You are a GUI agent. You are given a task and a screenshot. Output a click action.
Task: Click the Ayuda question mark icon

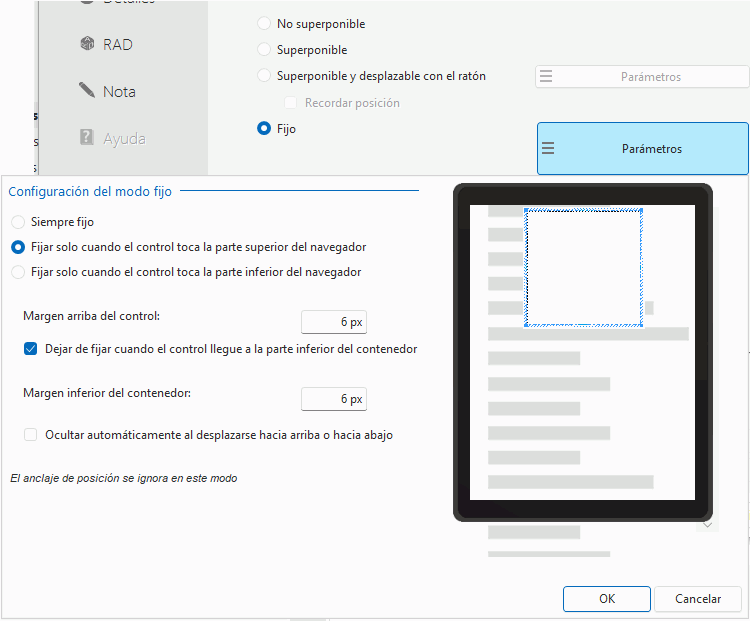click(87, 137)
